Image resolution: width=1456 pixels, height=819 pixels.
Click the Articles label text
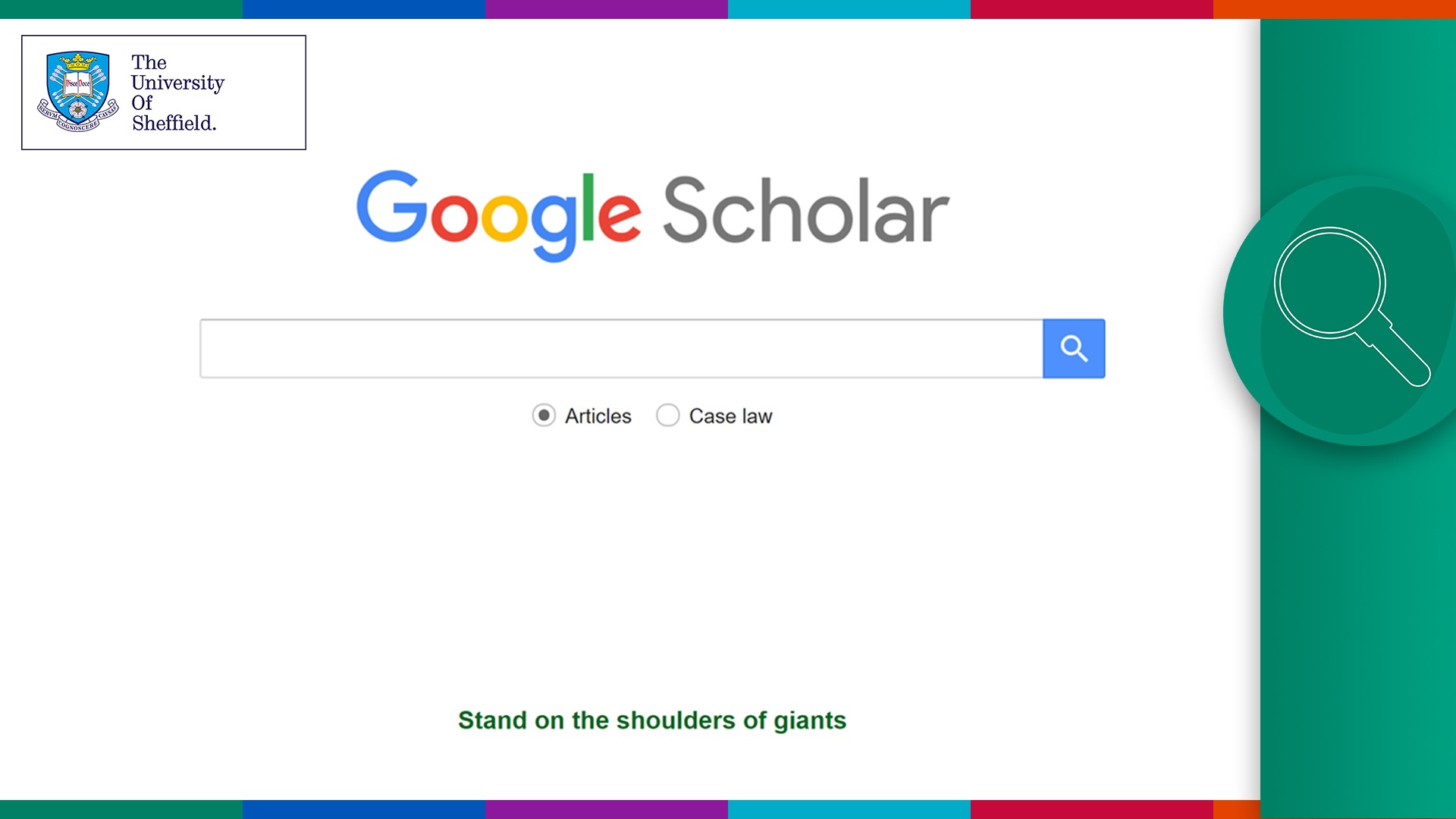598,416
